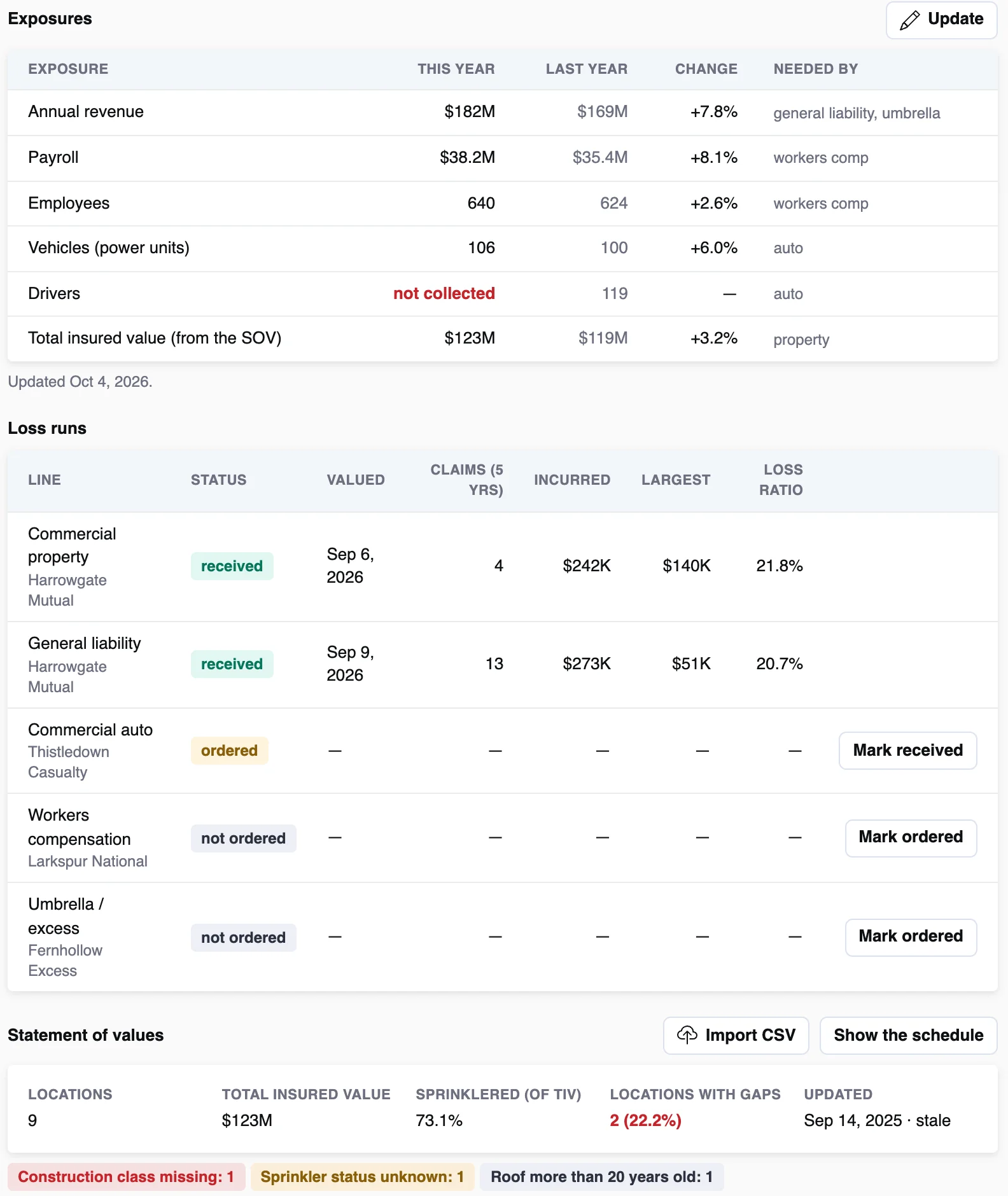
Task: Click the $182M annual revenue value
Action: (x=470, y=112)
